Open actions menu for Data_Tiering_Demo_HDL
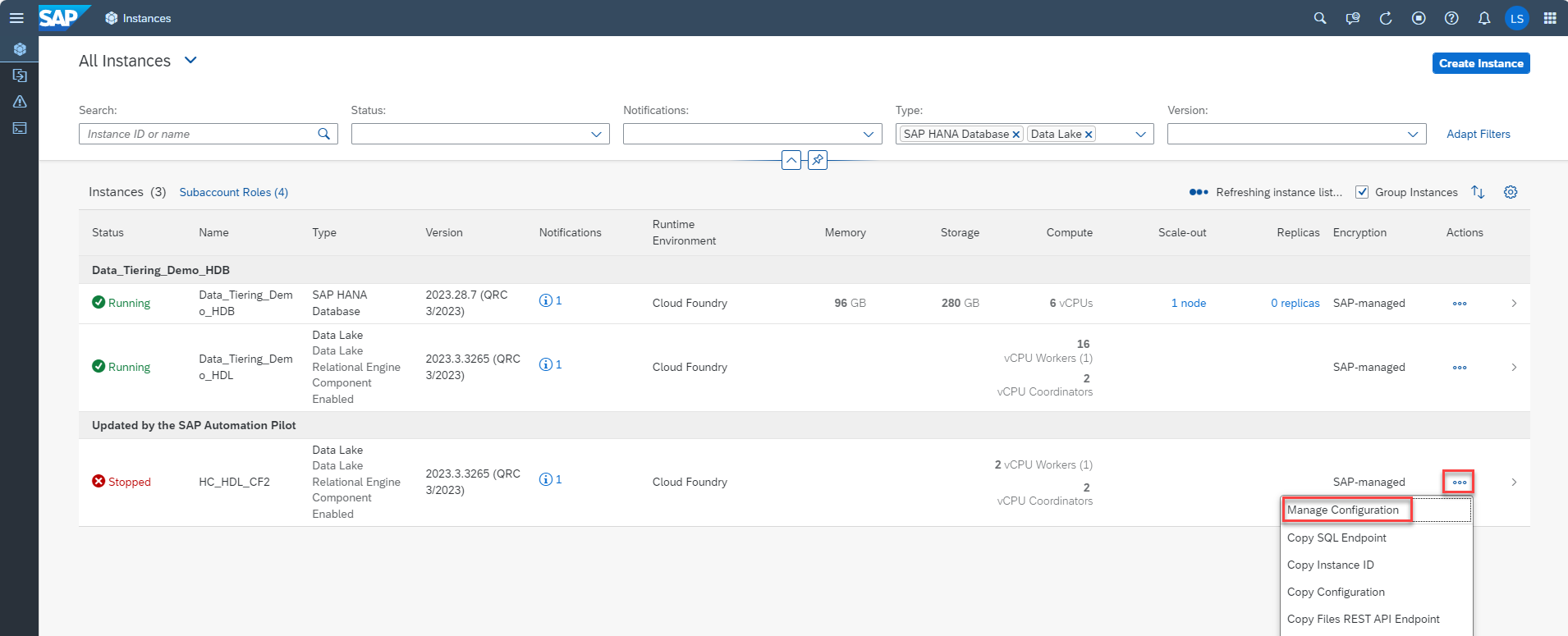 (x=1460, y=368)
